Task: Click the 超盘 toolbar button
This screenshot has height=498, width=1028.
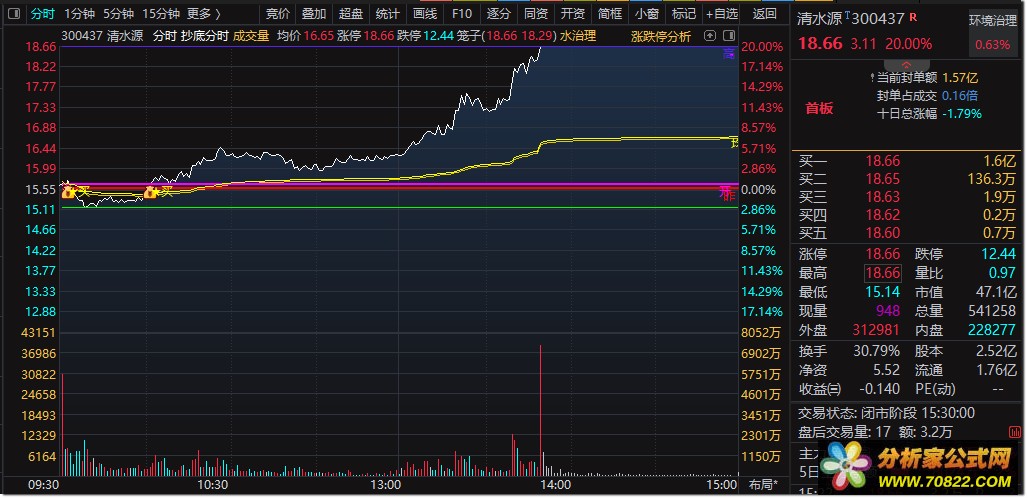Action: click(x=351, y=13)
